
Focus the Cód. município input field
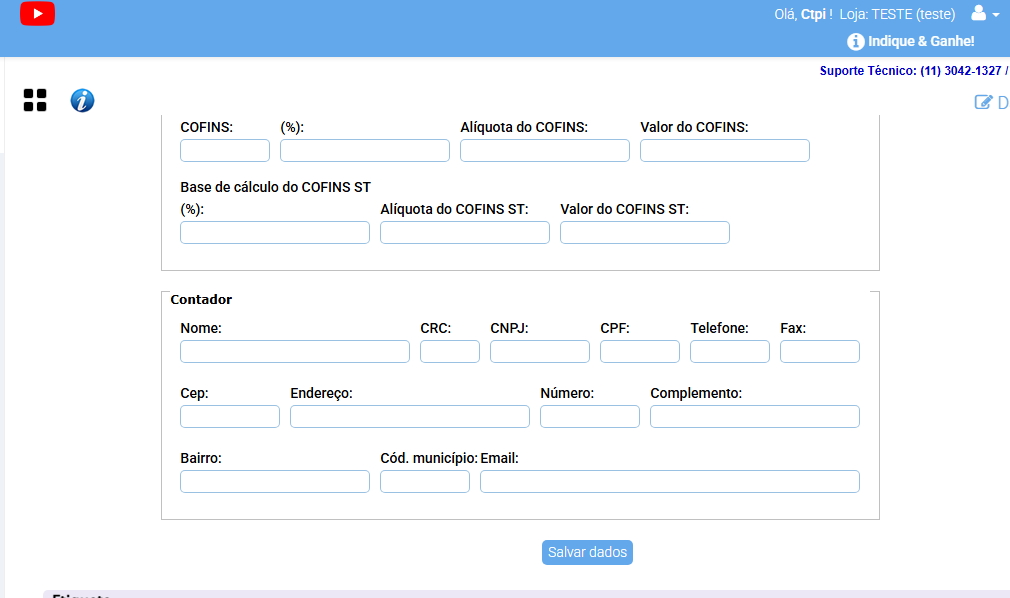[x=424, y=481]
